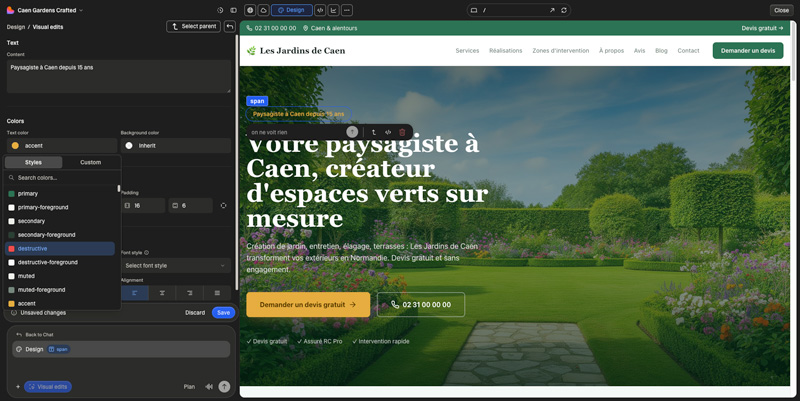
Task: Click the padding individual sides icon
Action: point(223,206)
